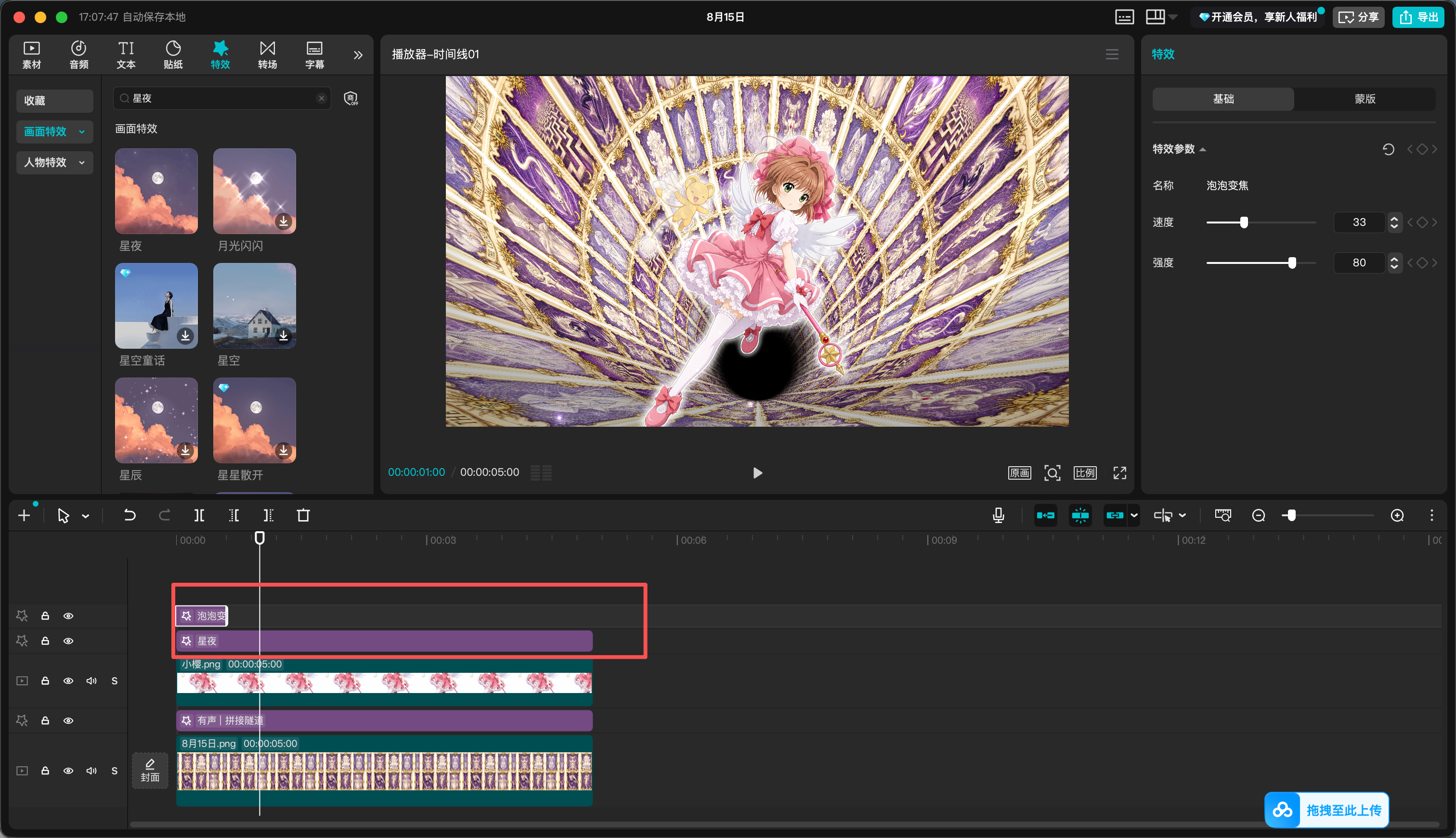The image size is (1456, 838).
Task: Add a keyframe for 速度
Action: (x=1422, y=222)
